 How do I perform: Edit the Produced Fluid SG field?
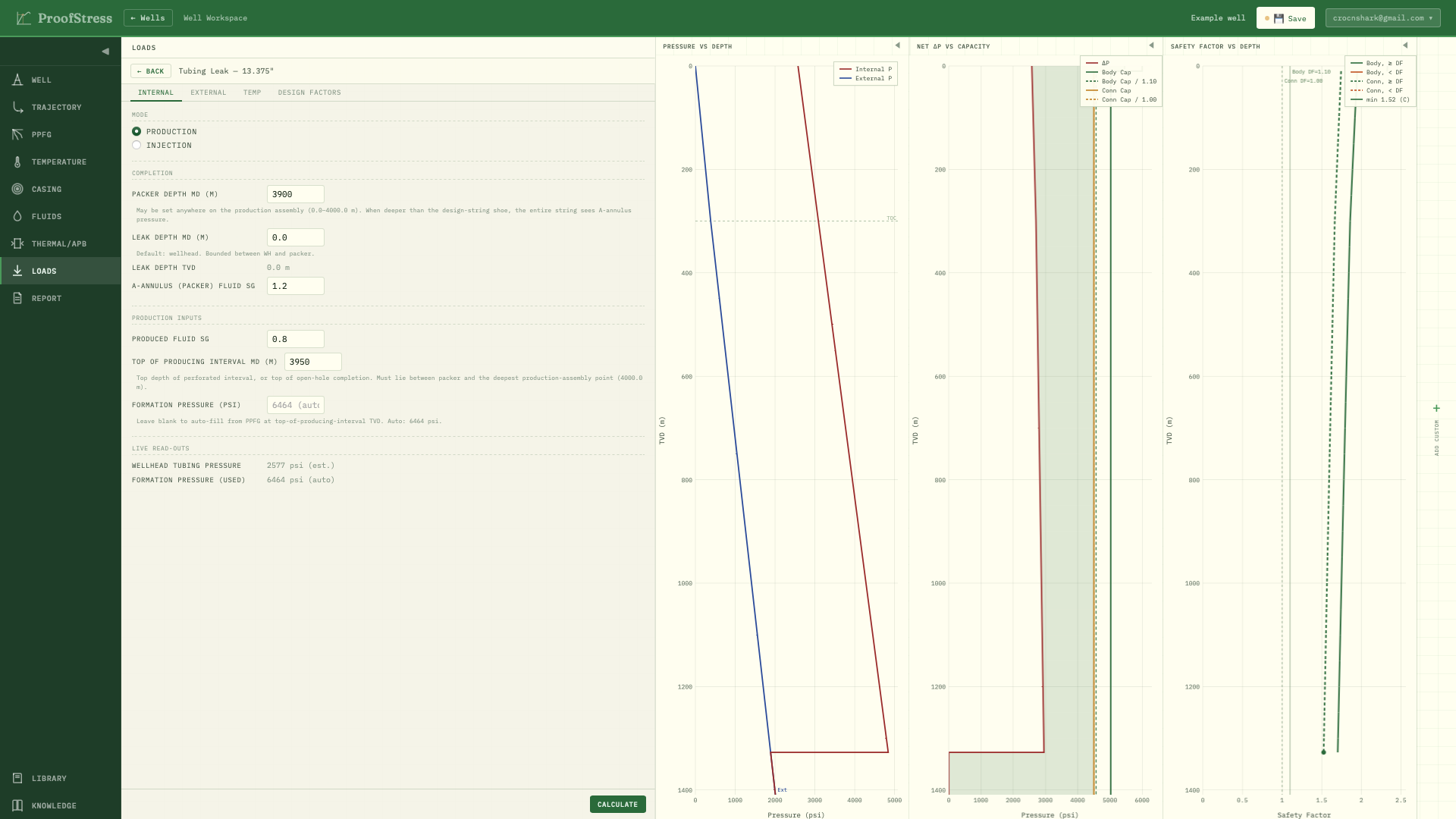[x=296, y=339]
